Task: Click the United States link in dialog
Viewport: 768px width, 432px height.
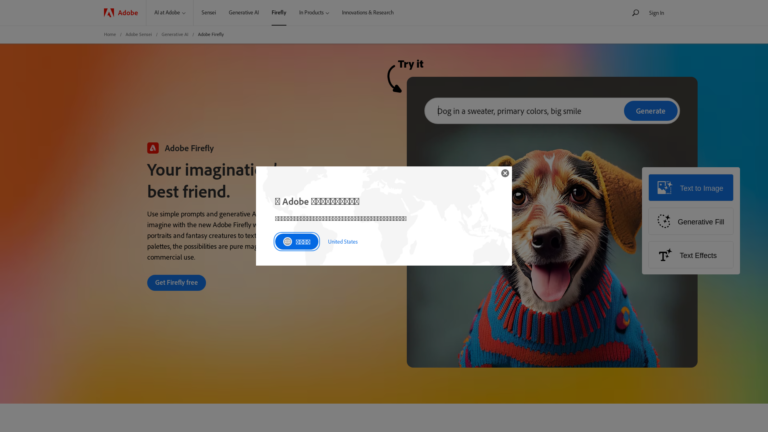Action: [342, 242]
